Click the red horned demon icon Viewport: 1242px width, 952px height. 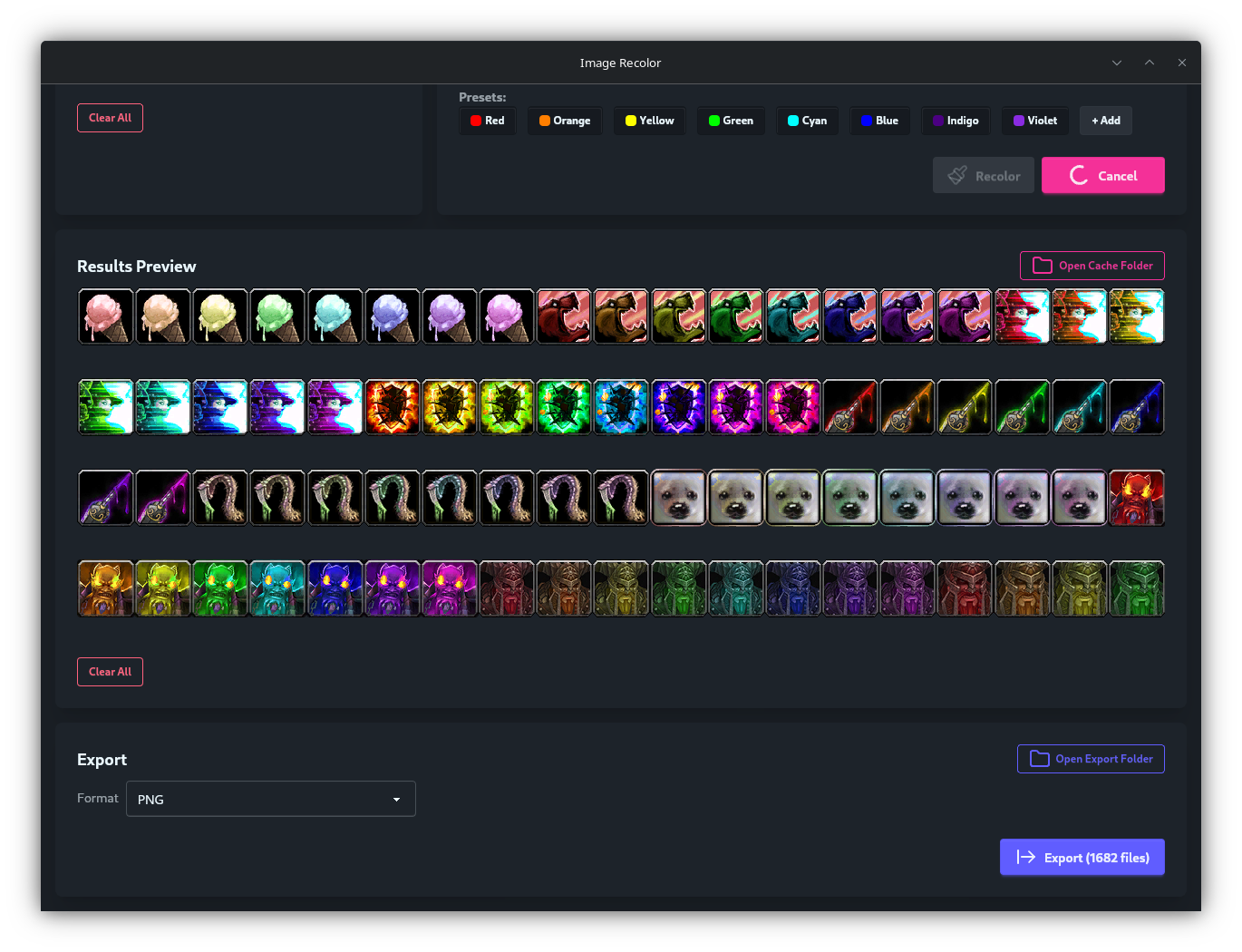(1137, 498)
